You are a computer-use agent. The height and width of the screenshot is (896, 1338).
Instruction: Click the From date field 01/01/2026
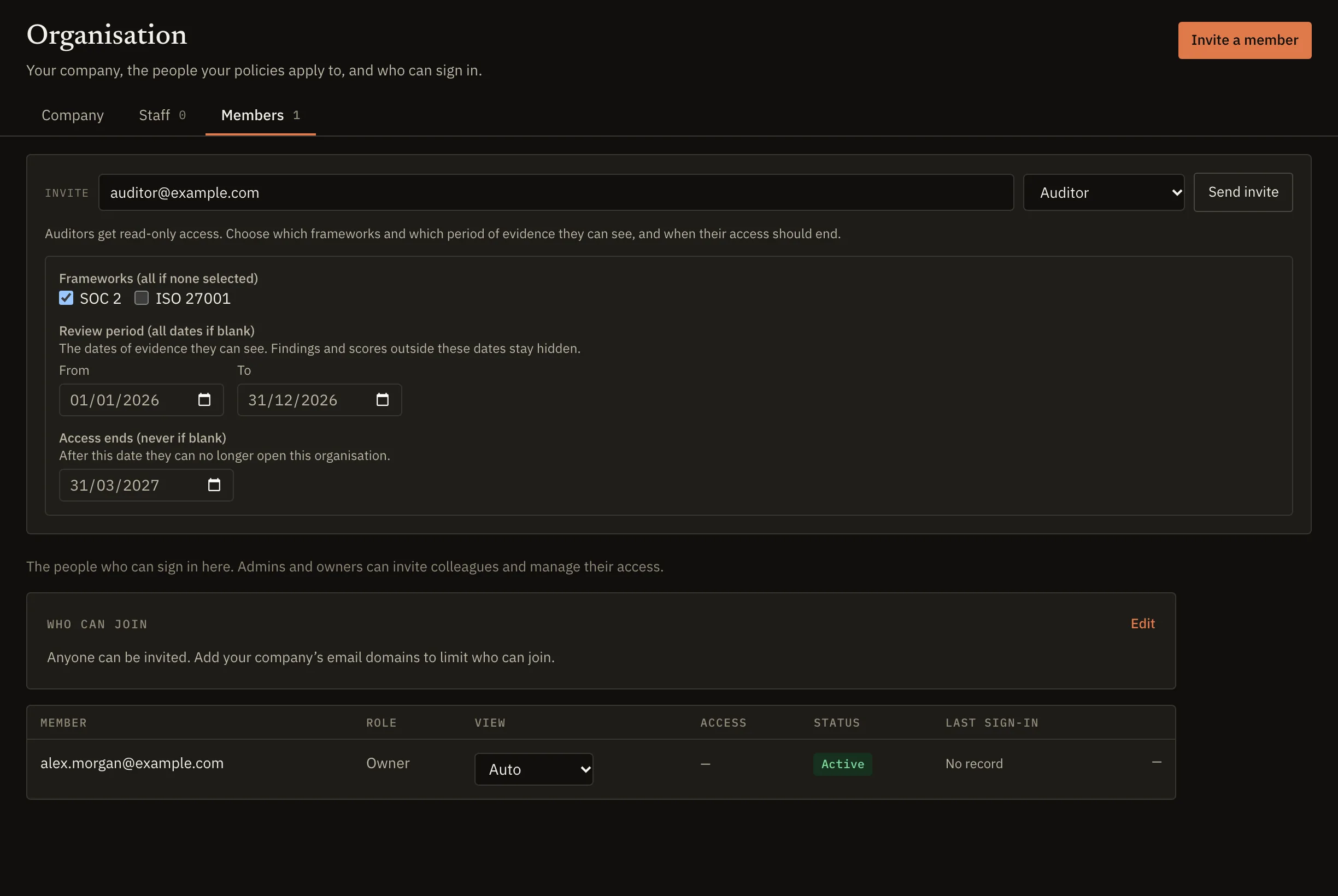click(141, 400)
